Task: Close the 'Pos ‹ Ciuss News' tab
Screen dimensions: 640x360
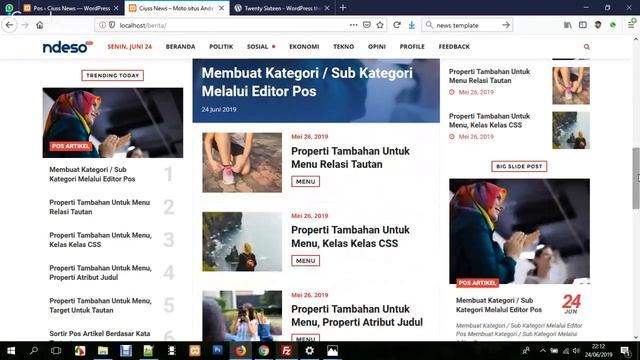Action: point(116,8)
